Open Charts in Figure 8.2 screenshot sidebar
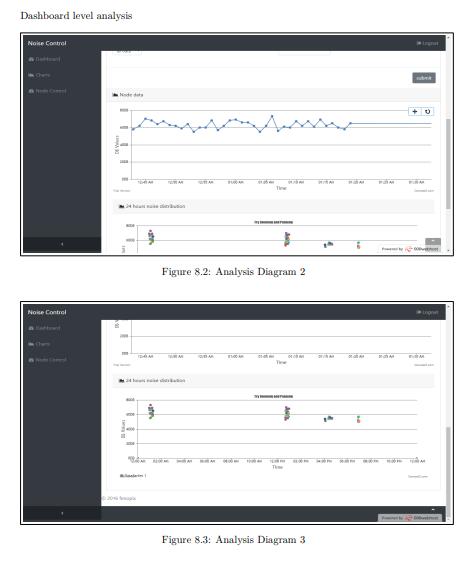The width and height of the screenshot is (469, 568). point(39,75)
